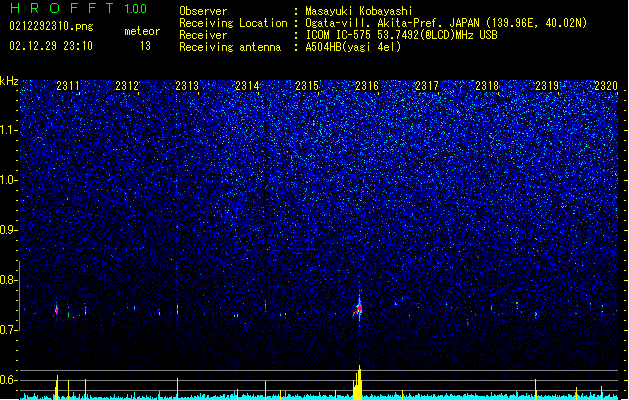Click the 2318 time marker

point(487,86)
